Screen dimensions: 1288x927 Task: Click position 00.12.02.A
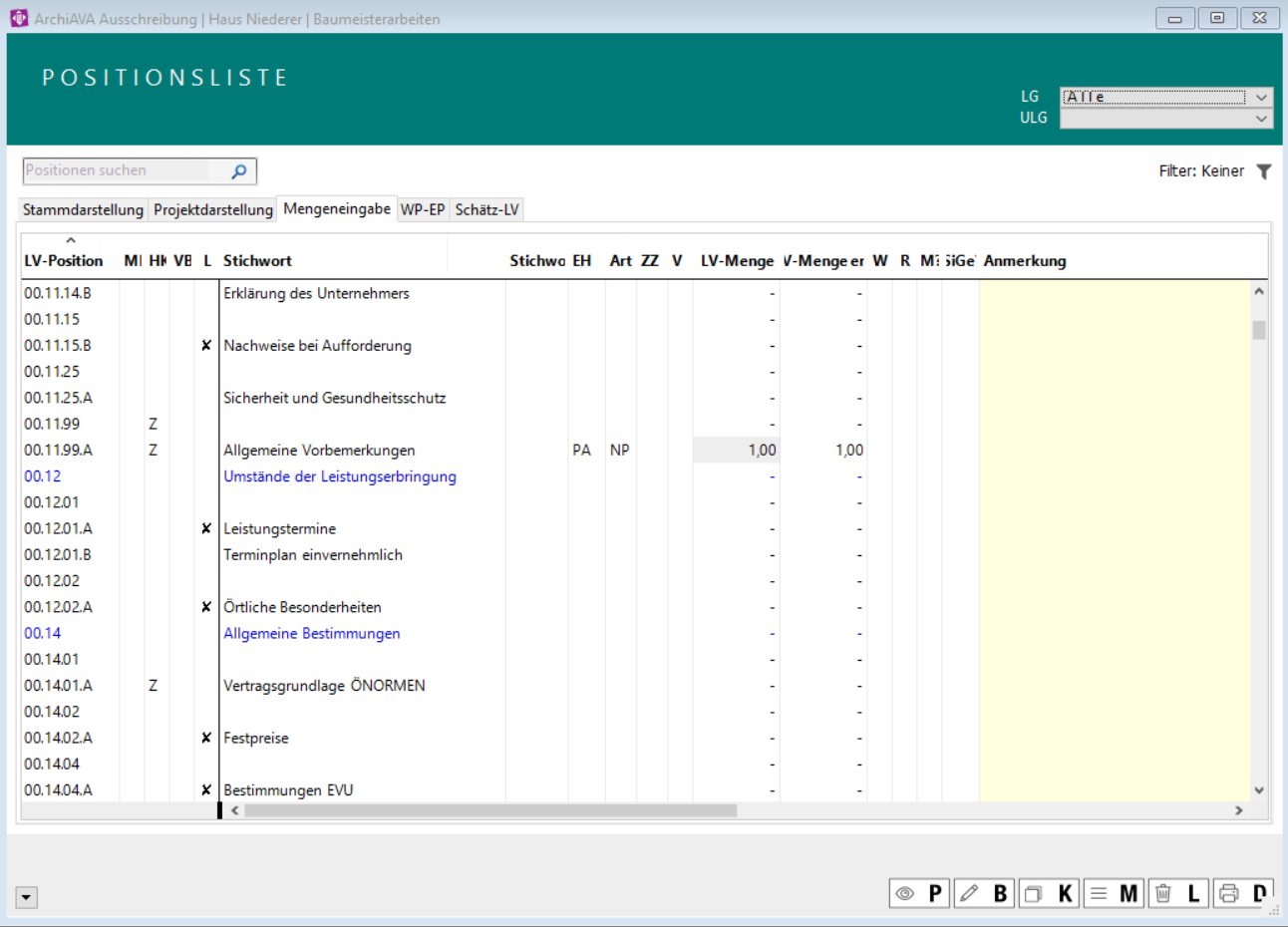[x=58, y=607]
